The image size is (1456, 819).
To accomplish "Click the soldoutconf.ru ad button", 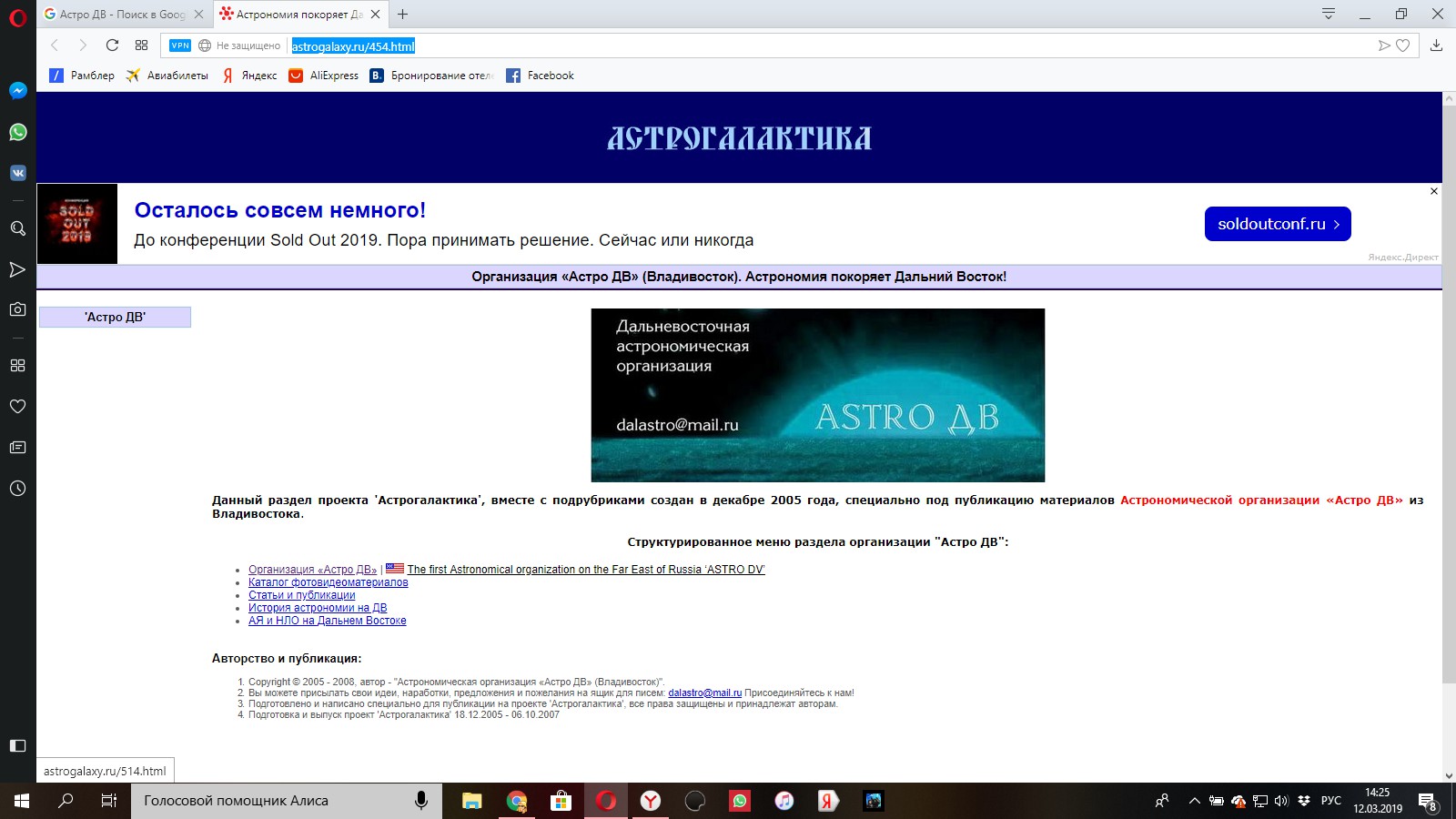I will pyautogui.click(x=1278, y=224).
